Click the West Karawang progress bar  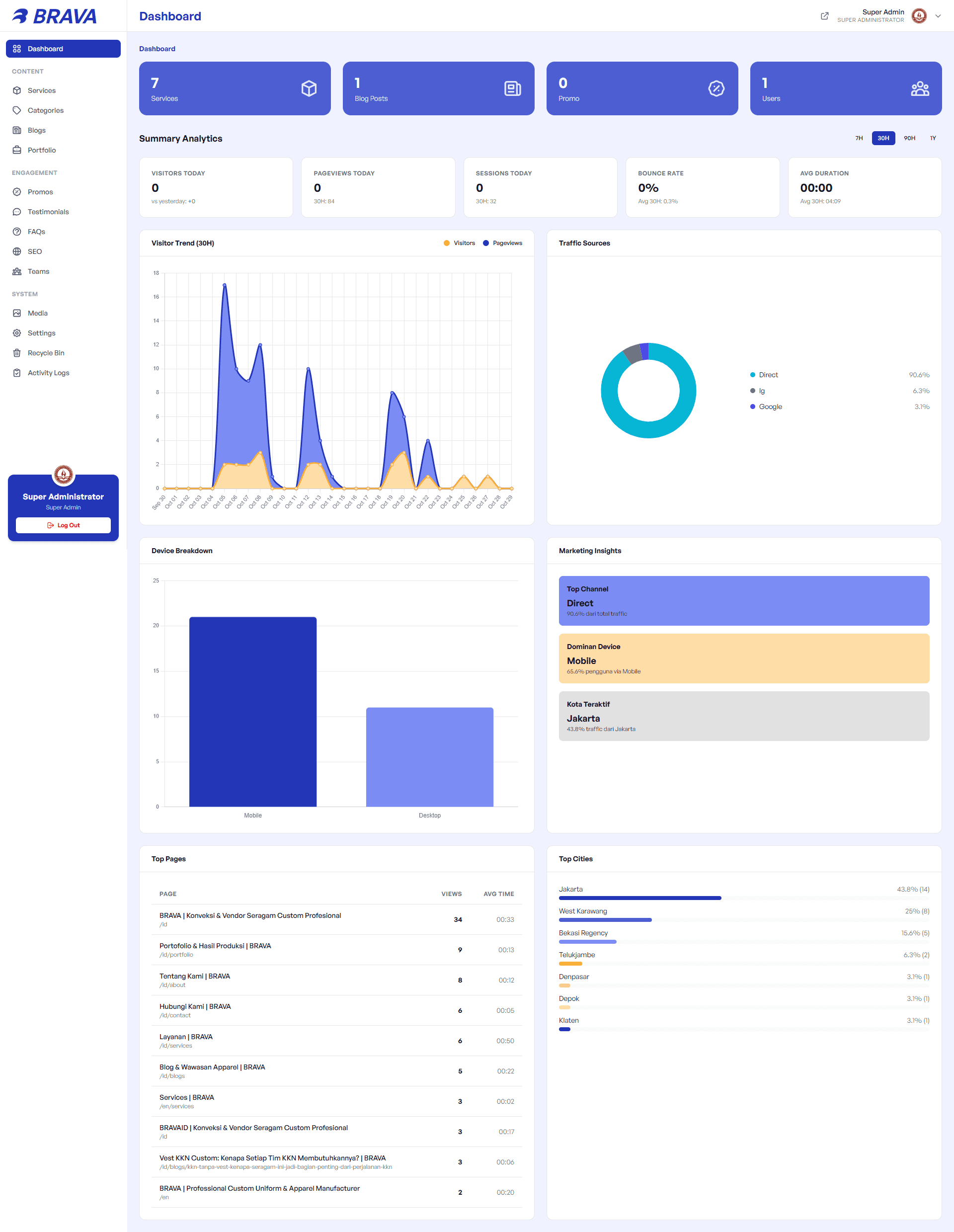[x=744, y=919]
